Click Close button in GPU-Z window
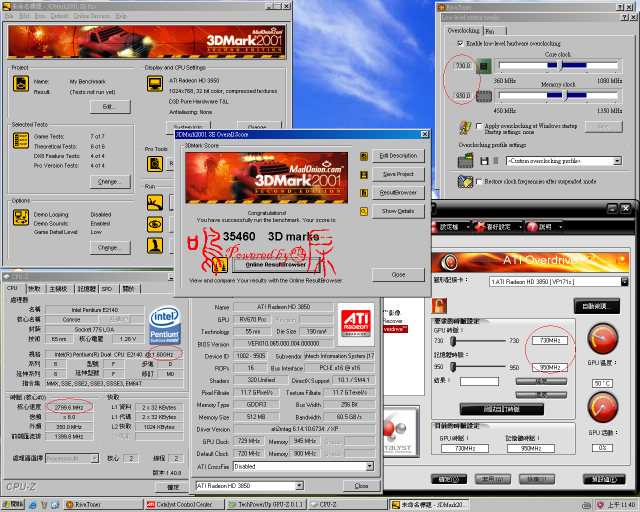 [361, 486]
